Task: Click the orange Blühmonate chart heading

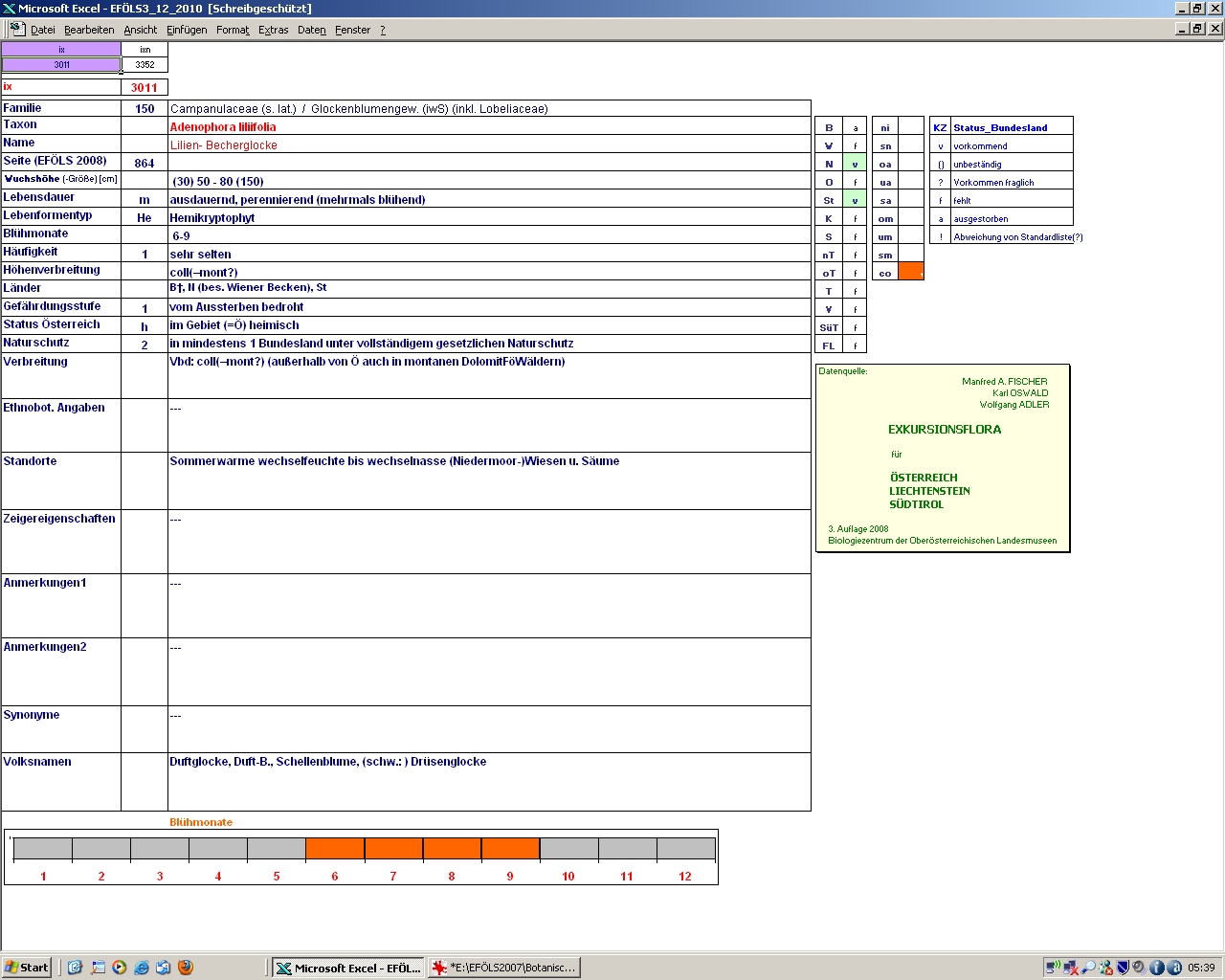Action: [x=201, y=822]
